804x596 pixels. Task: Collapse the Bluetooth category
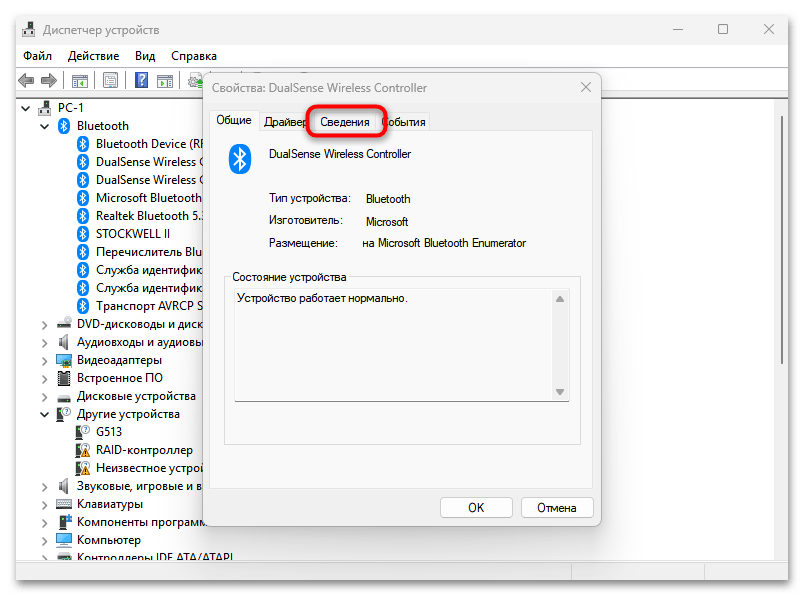(45, 126)
